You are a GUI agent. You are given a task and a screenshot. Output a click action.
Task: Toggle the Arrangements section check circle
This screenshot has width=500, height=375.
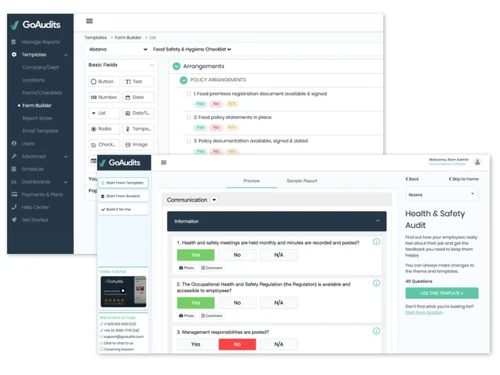coord(176,66)
